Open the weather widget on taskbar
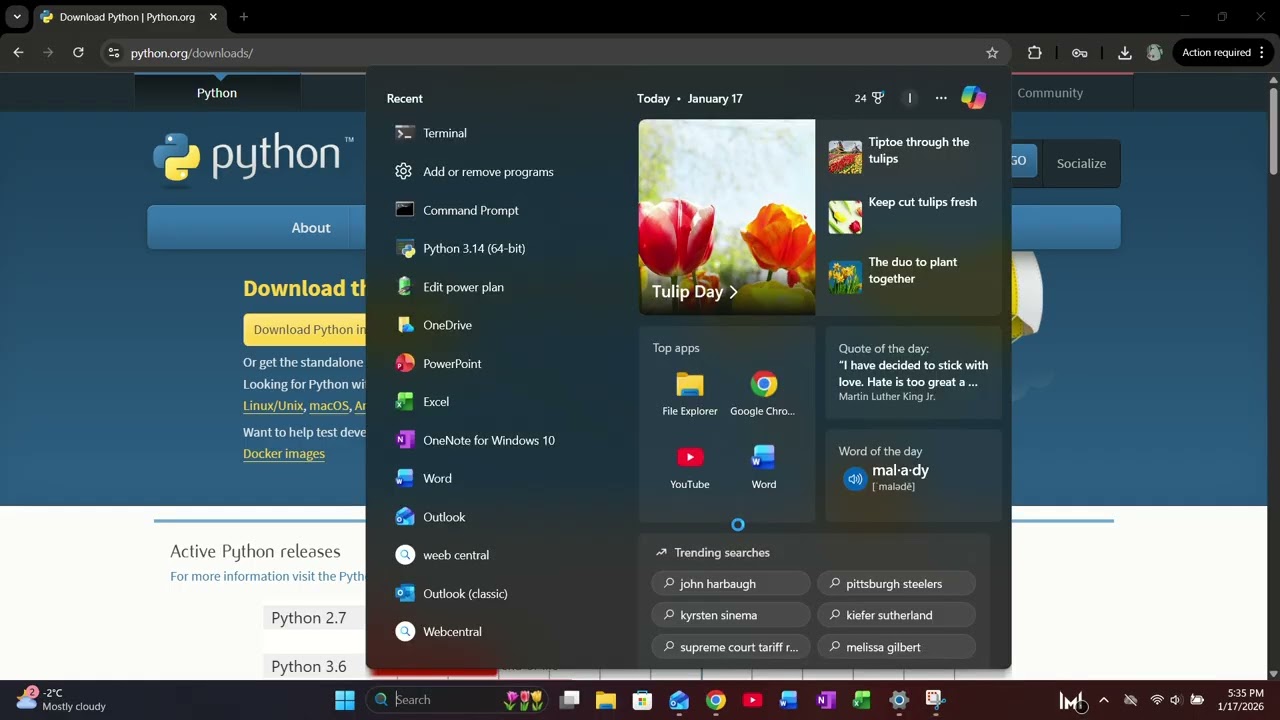This screenshot has height=720, width=1280. point(62,700)
